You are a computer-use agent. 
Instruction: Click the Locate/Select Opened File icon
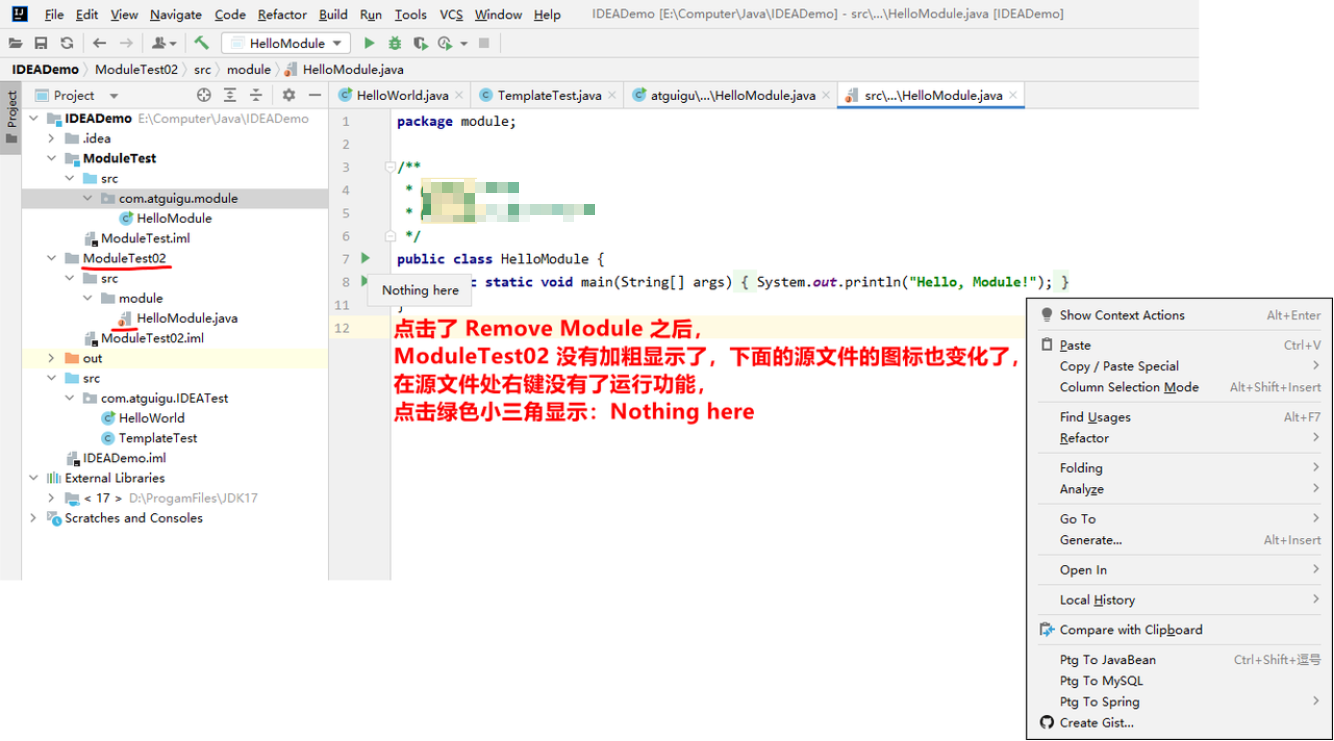[x=204, y=95]
